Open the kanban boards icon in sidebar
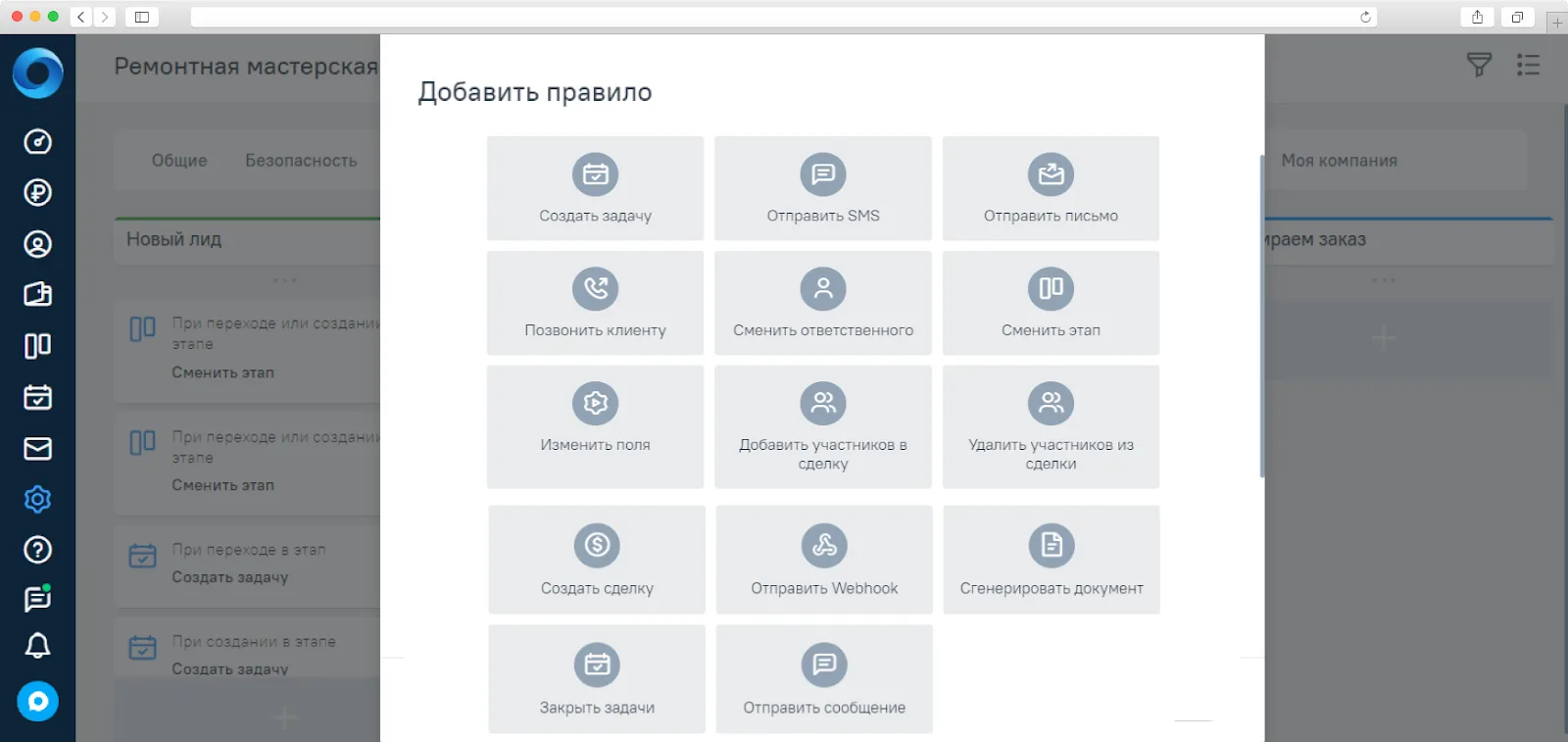Viewport: 1568px width, 742px height. click(37, 346)
